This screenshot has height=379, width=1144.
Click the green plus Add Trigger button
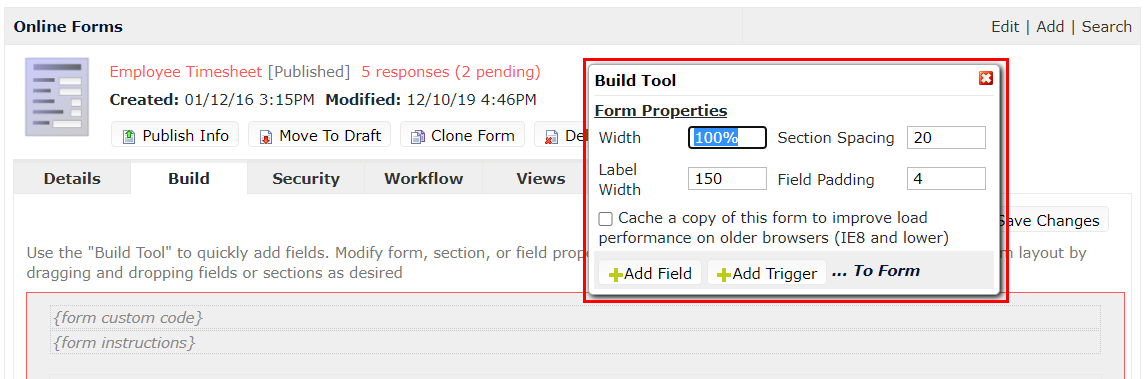[767, 273]
